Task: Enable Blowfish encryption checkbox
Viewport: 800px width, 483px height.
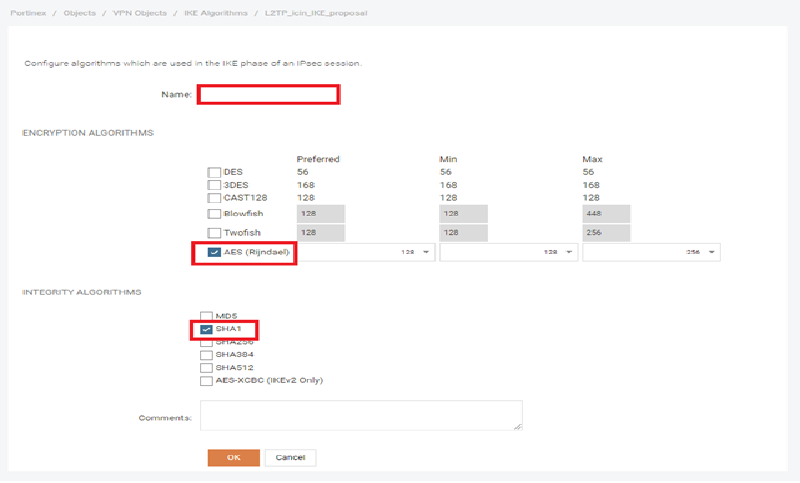Action: (x=214, y=214)
